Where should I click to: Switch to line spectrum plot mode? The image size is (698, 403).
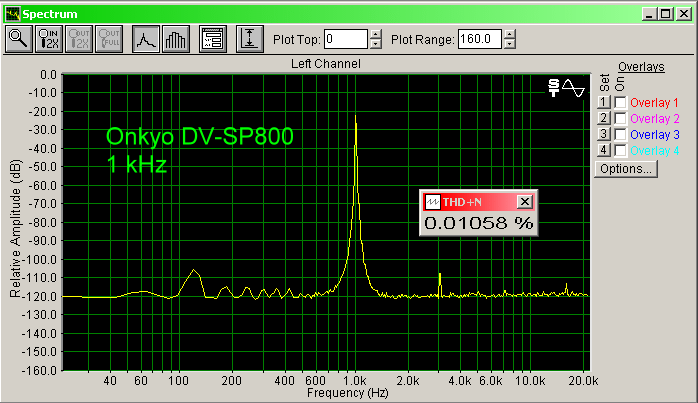pos(146,39)
